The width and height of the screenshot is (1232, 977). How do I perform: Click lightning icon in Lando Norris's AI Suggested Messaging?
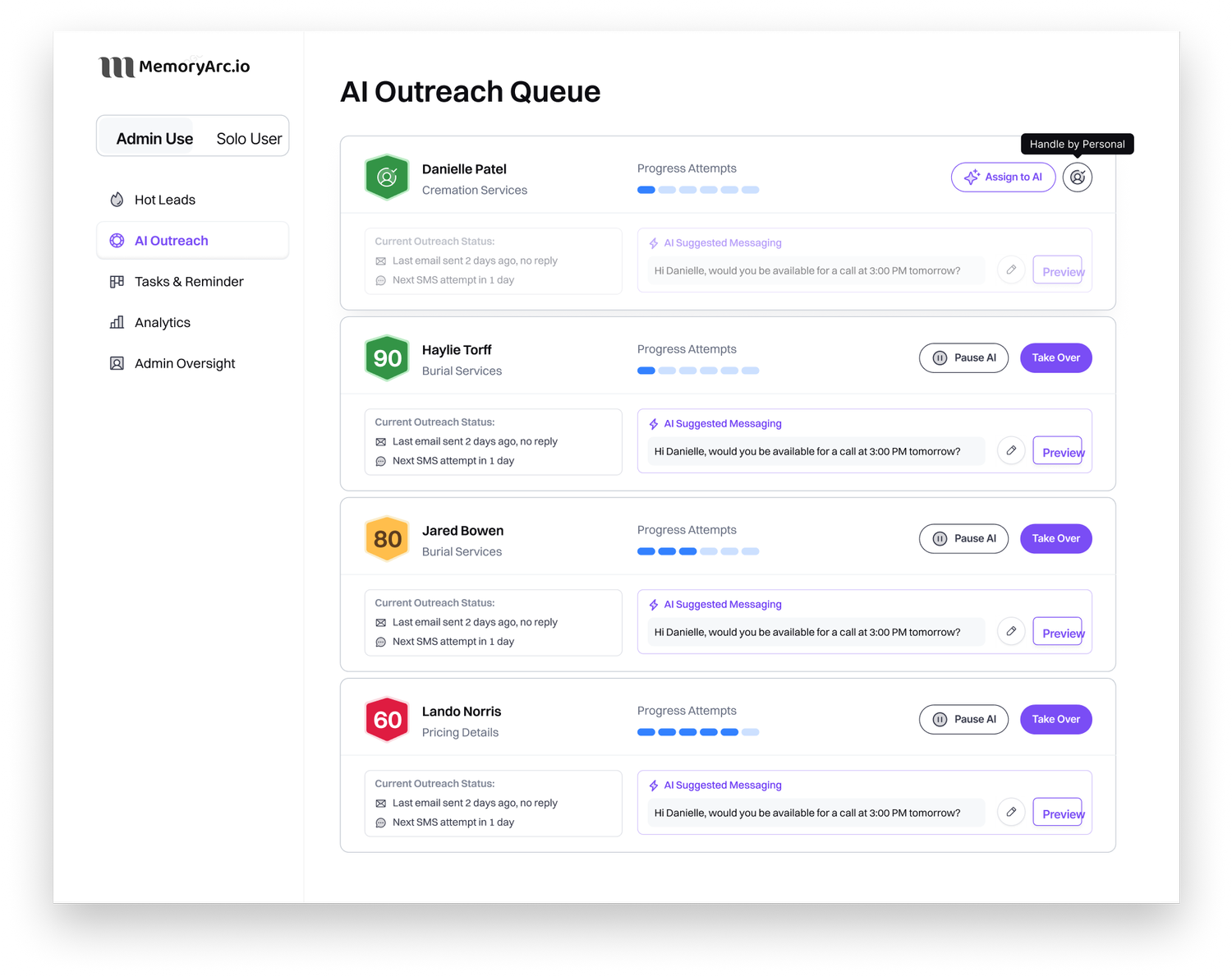(x=654, y=786)
